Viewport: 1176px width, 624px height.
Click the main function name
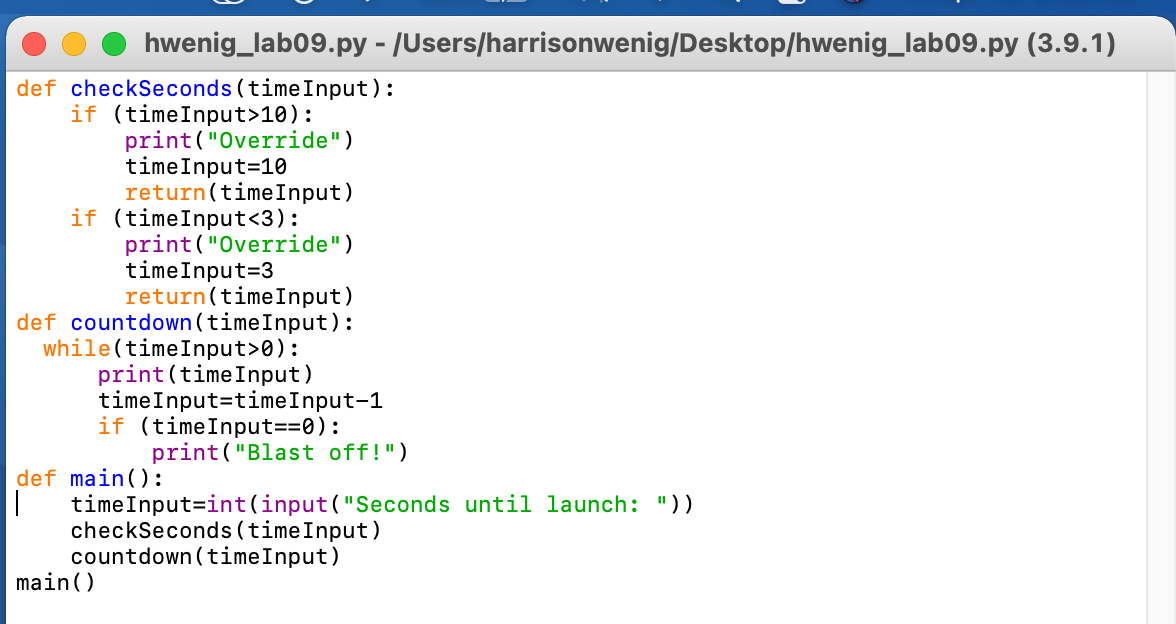pyautogui.click(x=96, y=478)
